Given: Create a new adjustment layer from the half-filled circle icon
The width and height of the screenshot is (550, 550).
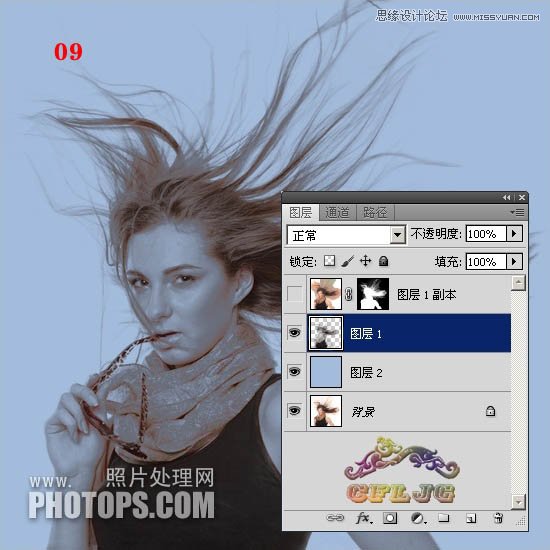Looking at the screenshot, I should pyautogui.click(x=418, y=518).
